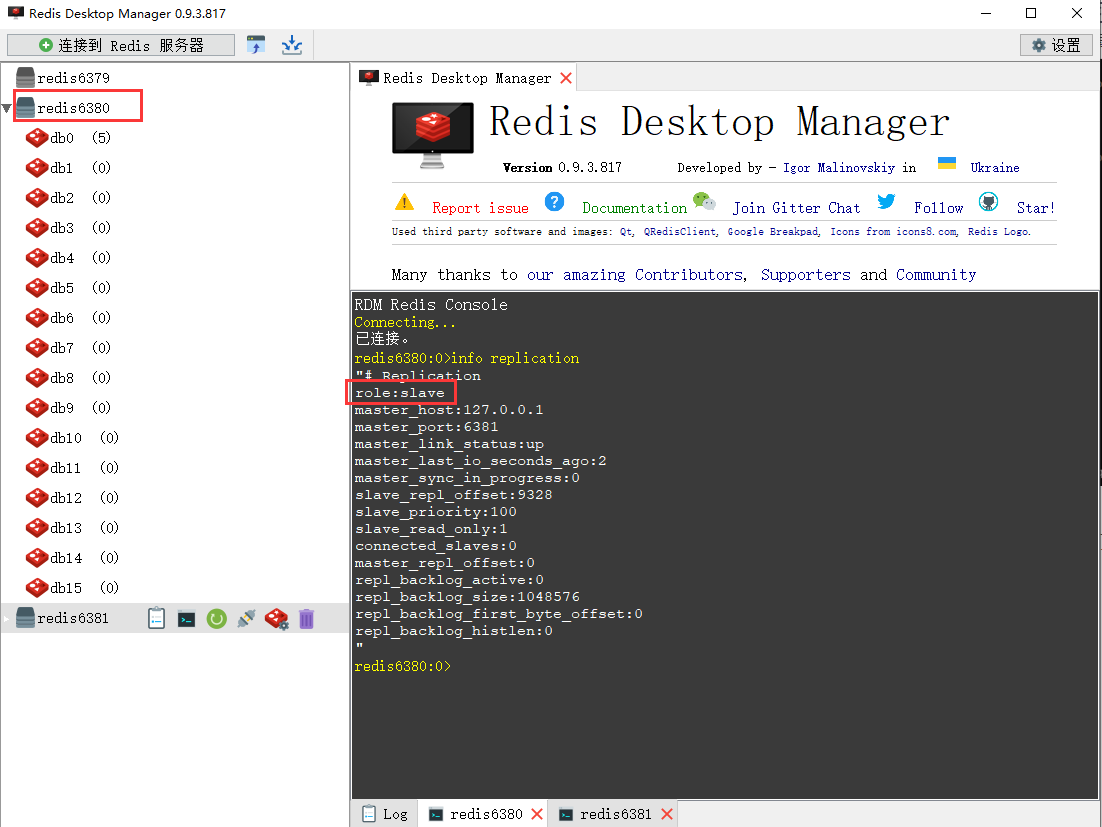This screenshot has height=827, width=1102.
Task: Click the Gitter chat bubble icon
Action: 704,202
